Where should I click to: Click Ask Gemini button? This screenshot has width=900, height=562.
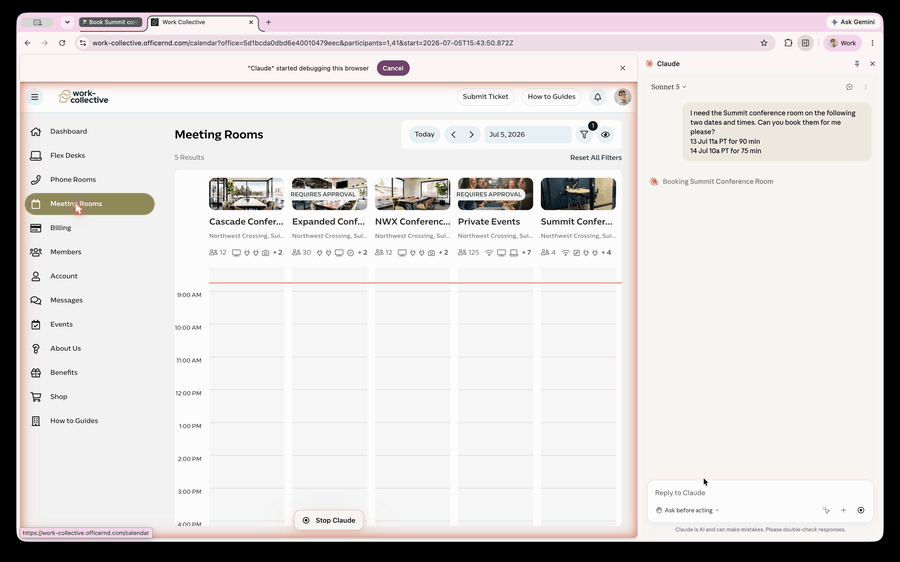853,22
